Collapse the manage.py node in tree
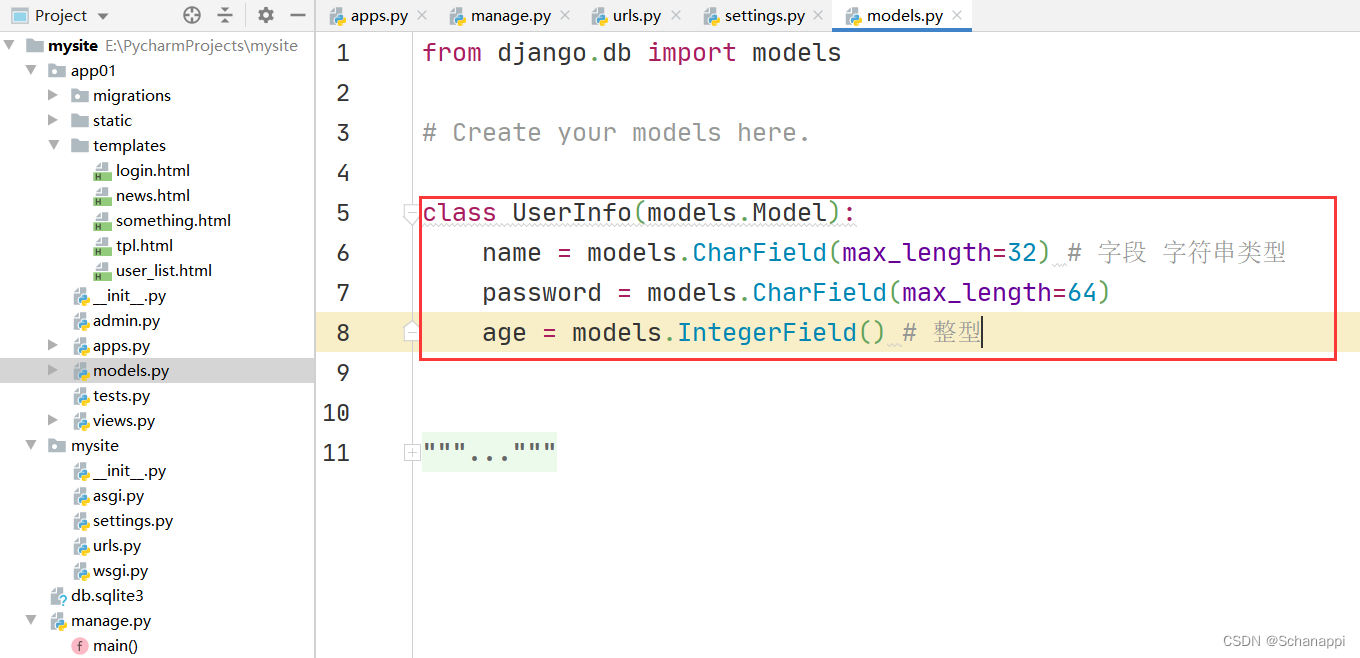The image size is (1360, 658). 31,620
